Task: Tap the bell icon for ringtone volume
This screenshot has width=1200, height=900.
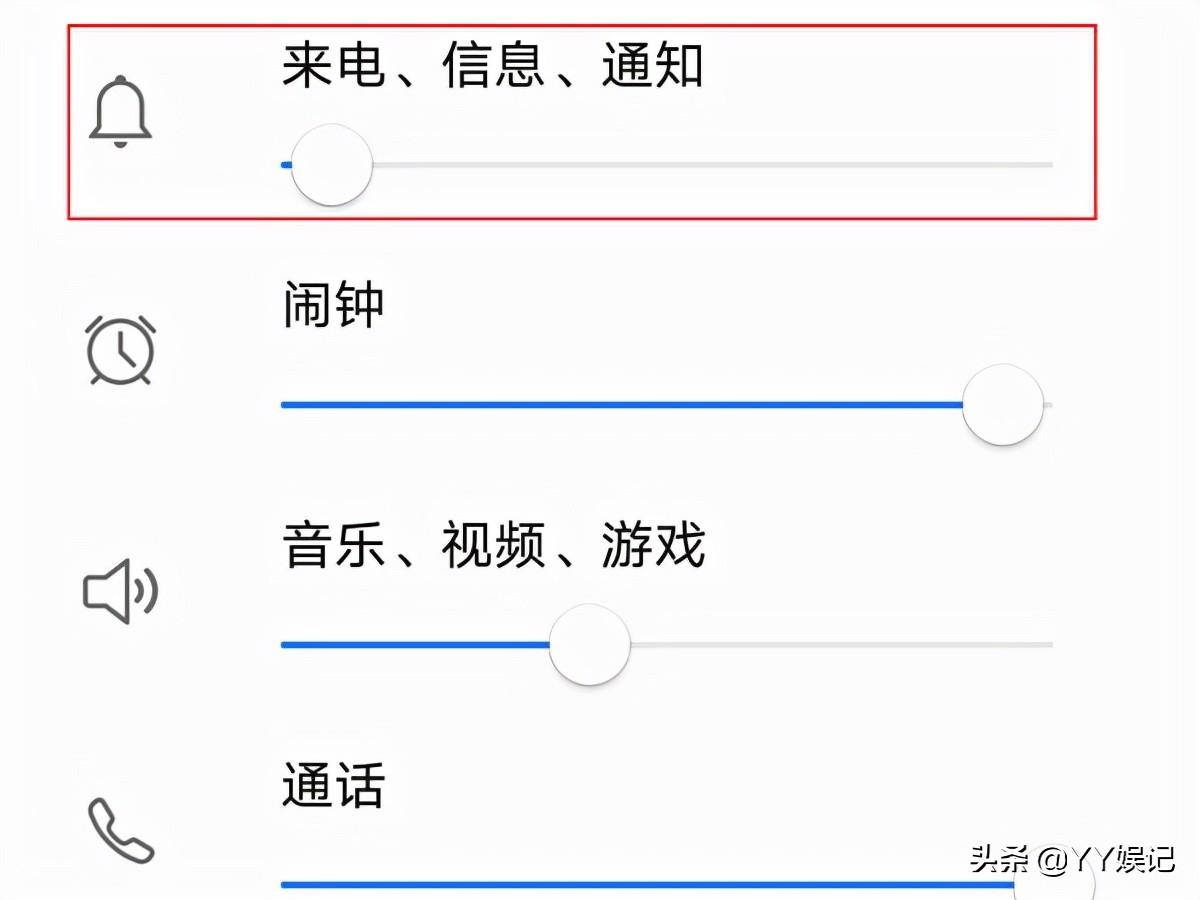Action: (120, 111)
